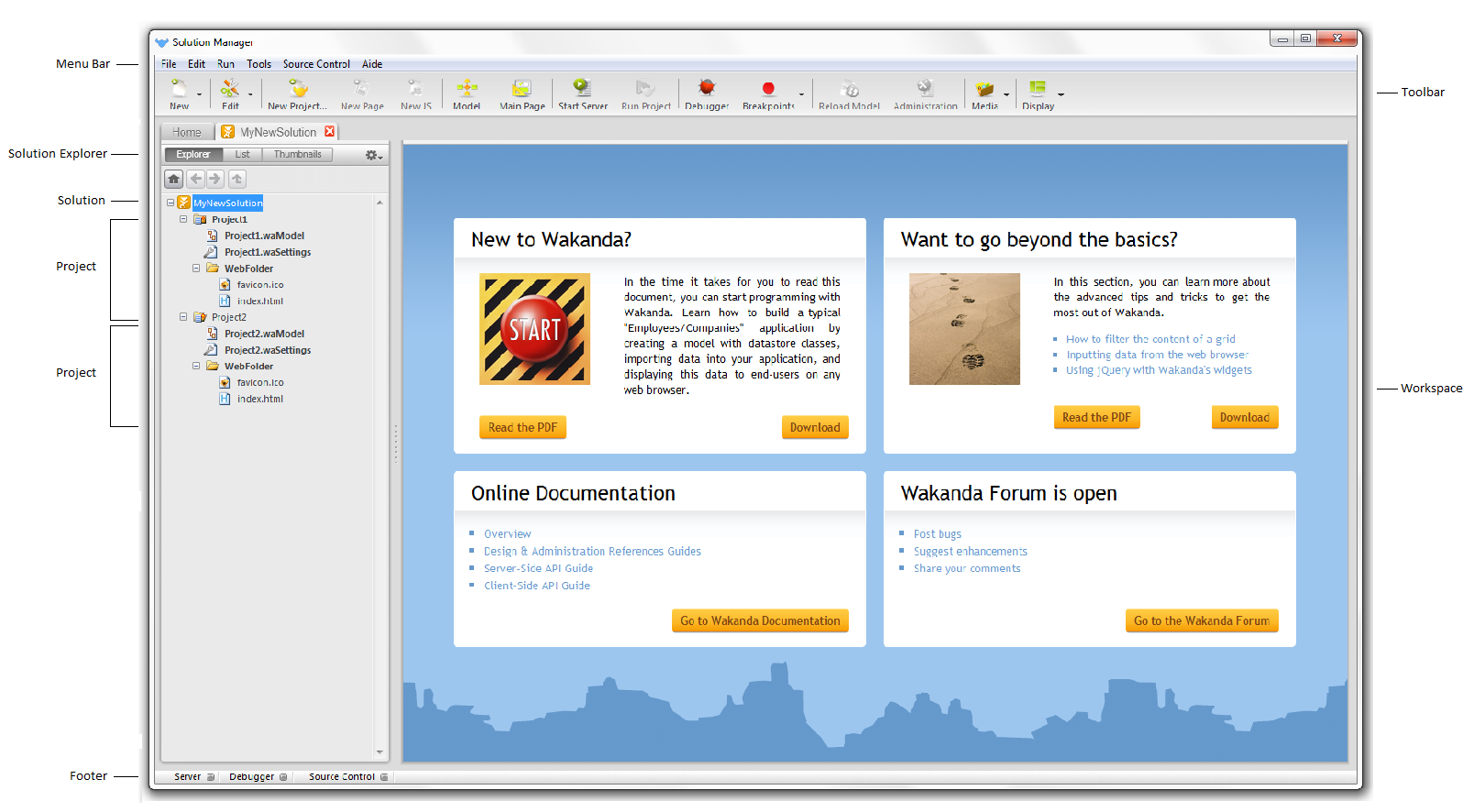Viewport: 1474px width, 812px height.
Task: Open Main Page from the toolbar
Action: click(x=522, y=88)
